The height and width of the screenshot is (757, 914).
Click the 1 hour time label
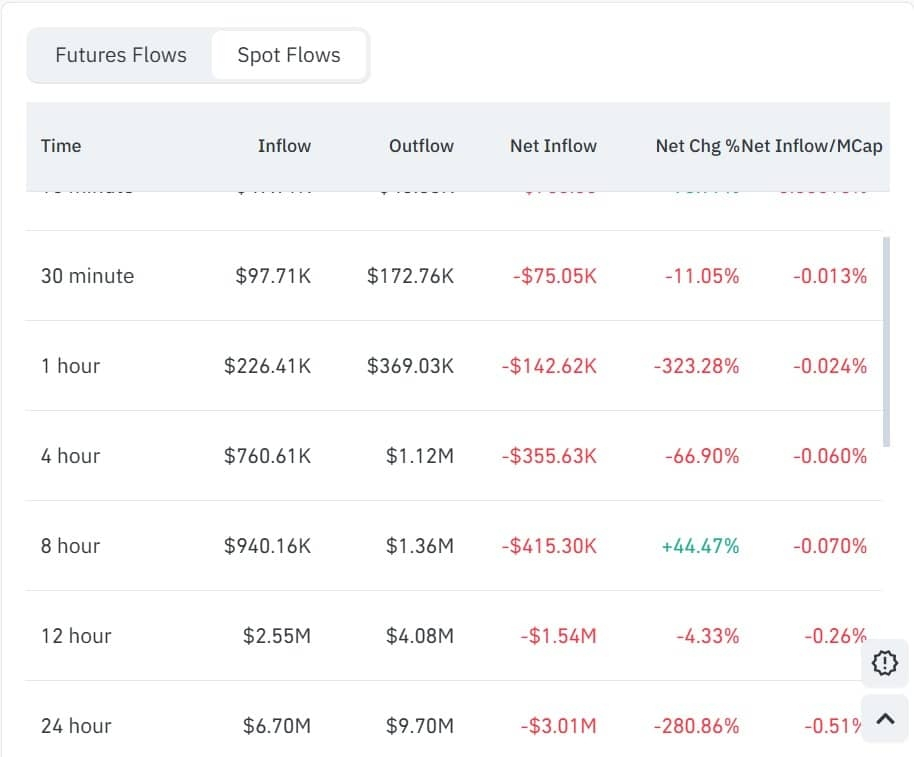coord(70,366)
